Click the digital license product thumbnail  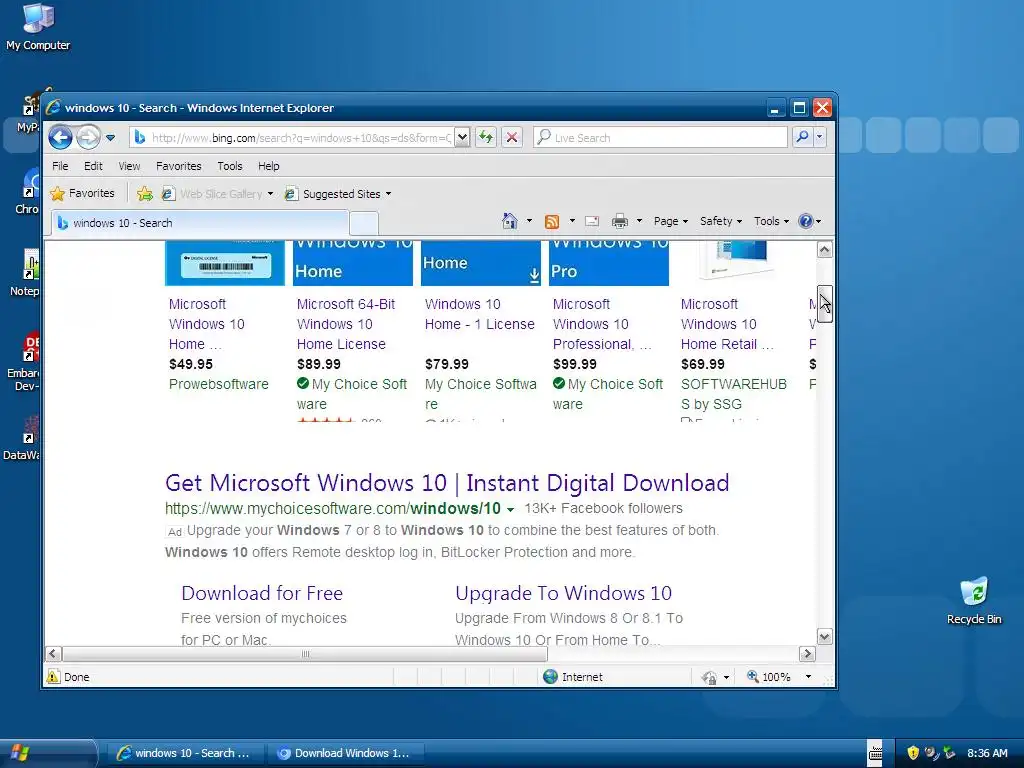(225, 263)
